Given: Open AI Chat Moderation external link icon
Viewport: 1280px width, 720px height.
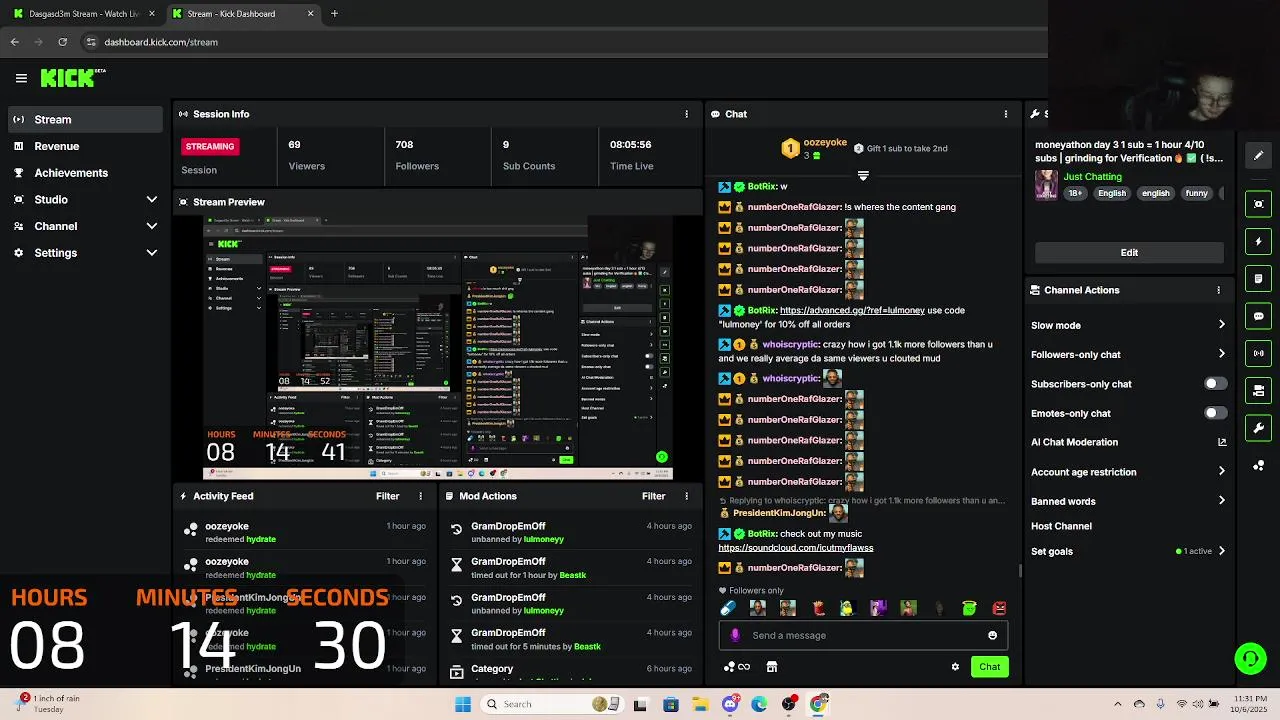Looking at the screenshot, I should point(1222,442).
